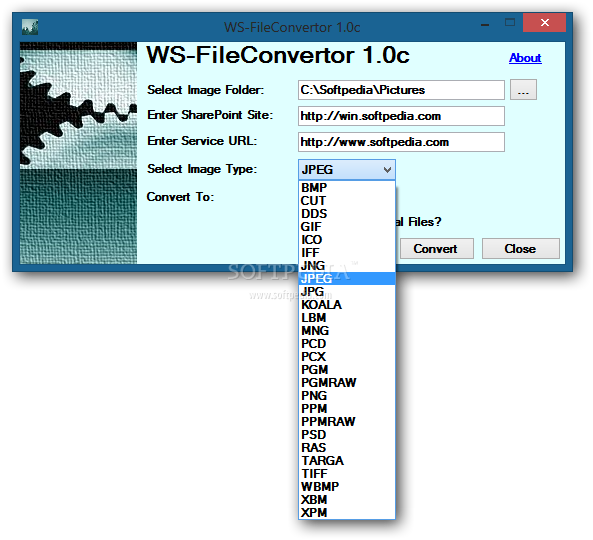The image size is (593, 540).
Task: Close the window with red X
Action: coord(544,23)
